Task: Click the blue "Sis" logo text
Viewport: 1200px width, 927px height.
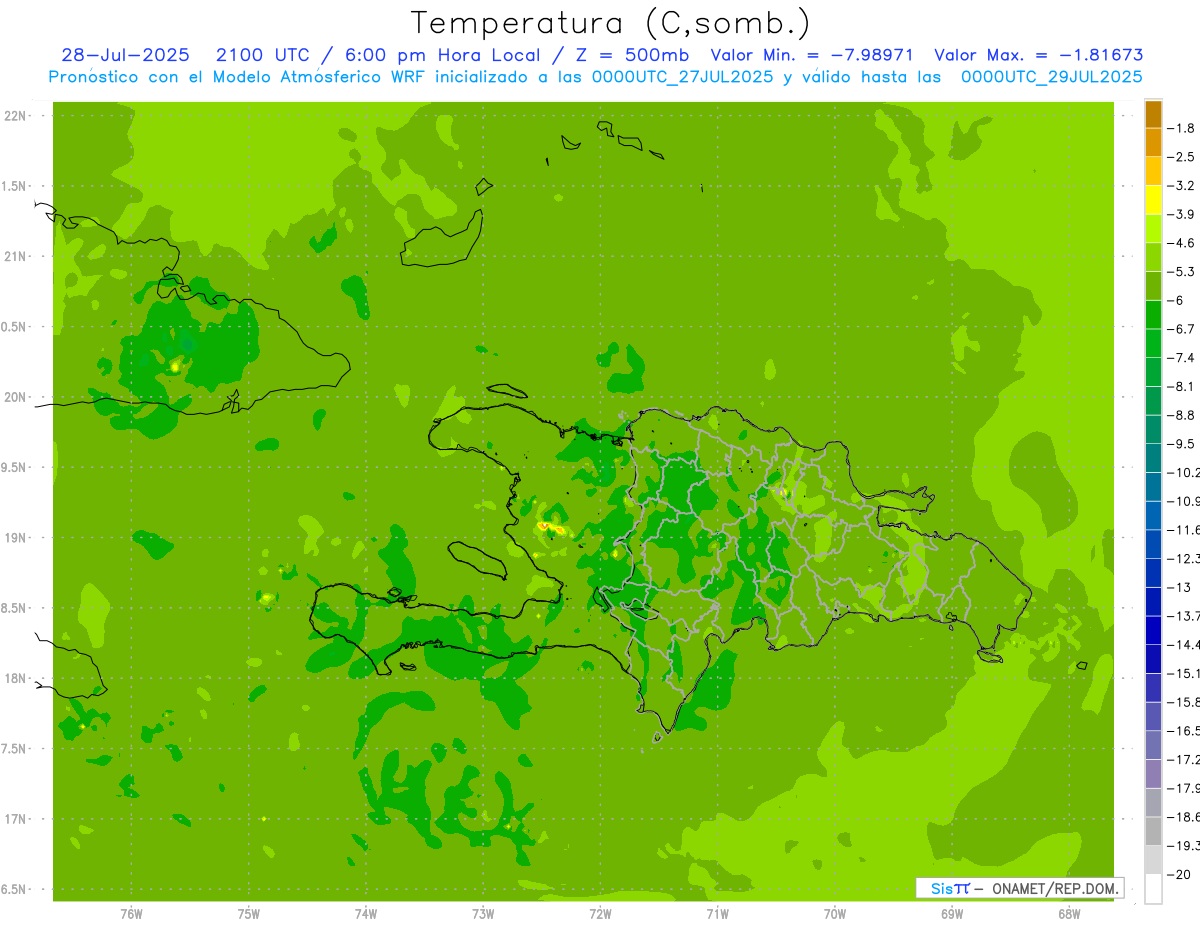Action: point(941,888)
